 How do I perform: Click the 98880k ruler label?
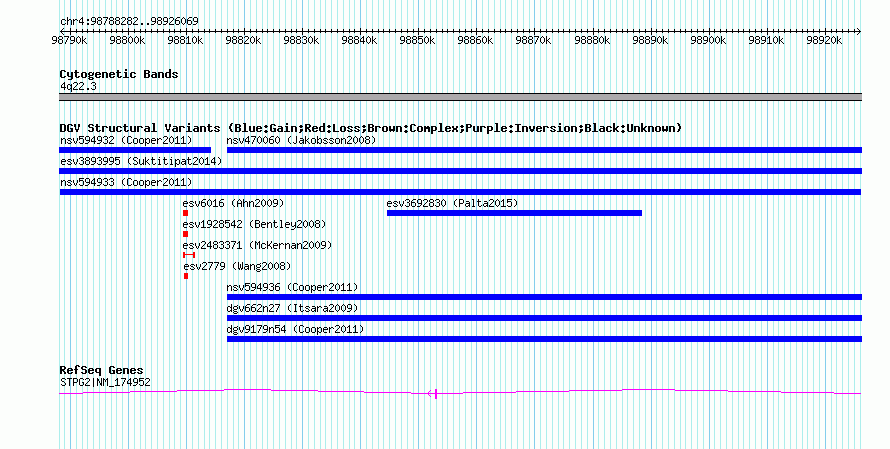592,40
